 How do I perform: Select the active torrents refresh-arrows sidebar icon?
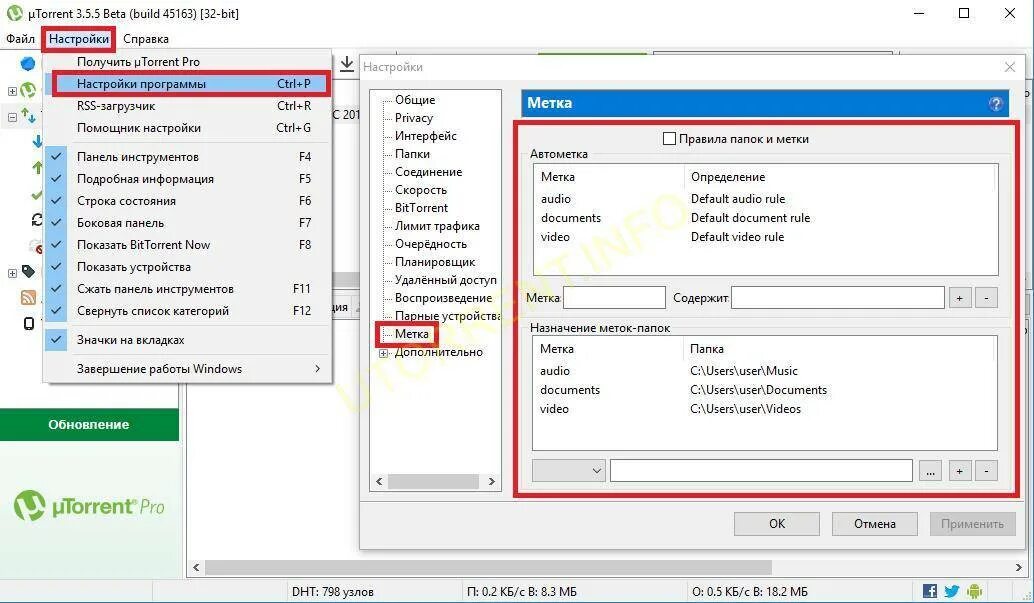(x=37, y=220)
